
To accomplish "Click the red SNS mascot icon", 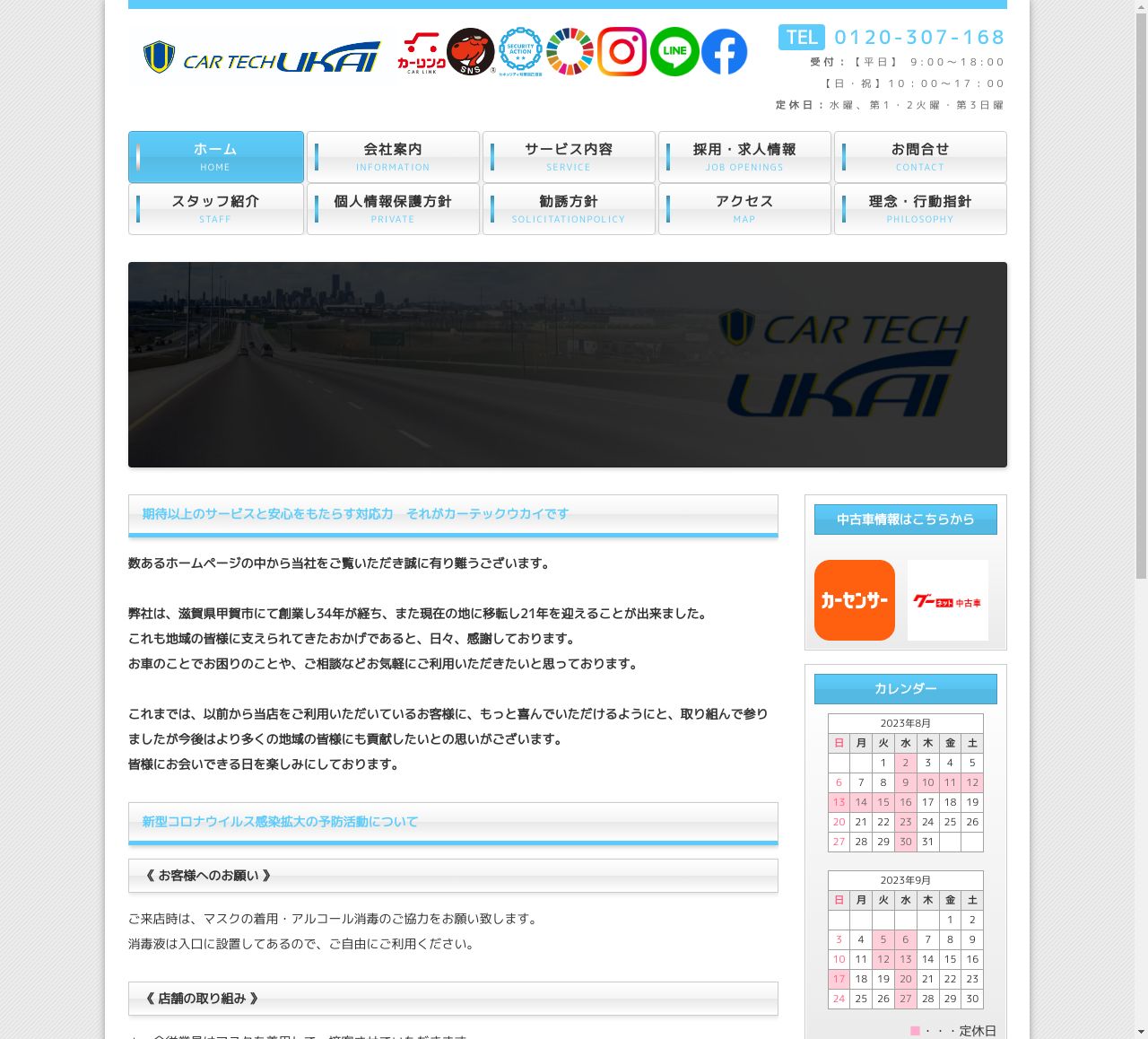I will (471, 52).
